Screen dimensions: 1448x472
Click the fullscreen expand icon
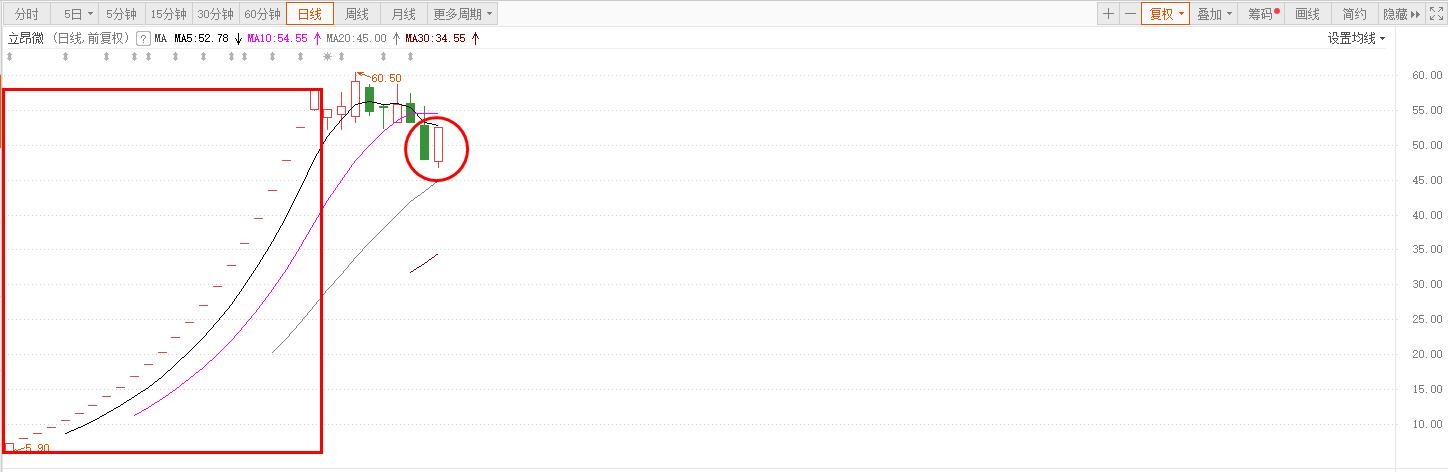tap(1439, 14)
